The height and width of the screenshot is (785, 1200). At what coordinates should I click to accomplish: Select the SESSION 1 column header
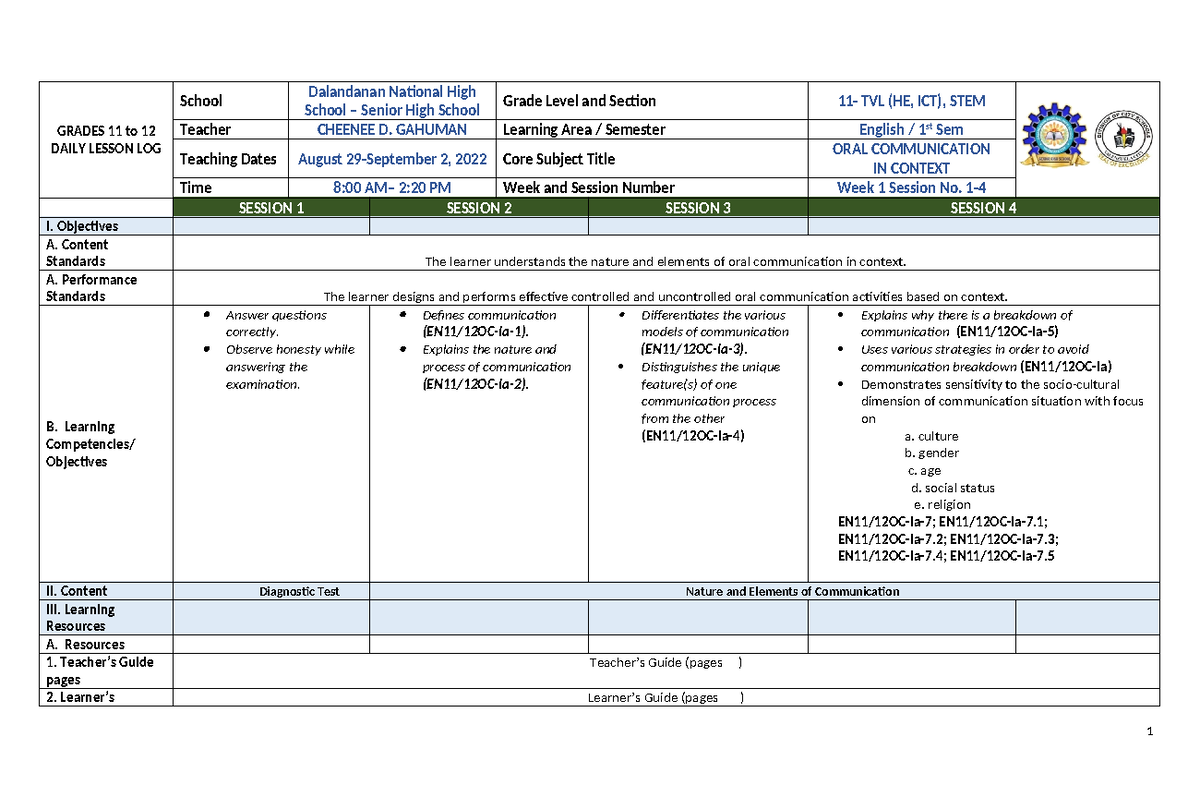click(271, 207)
